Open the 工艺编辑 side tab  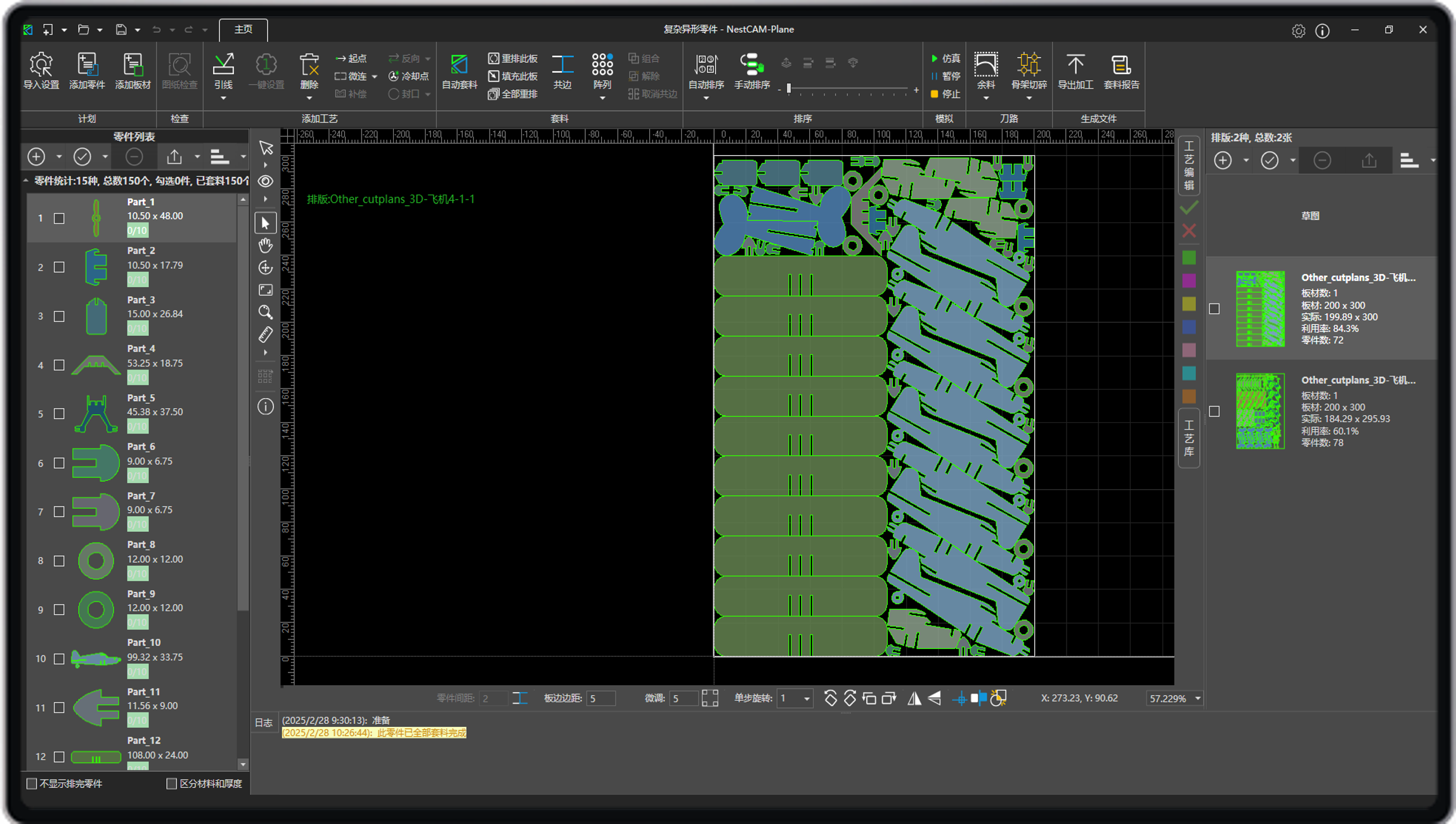[x=1189, y=165]
